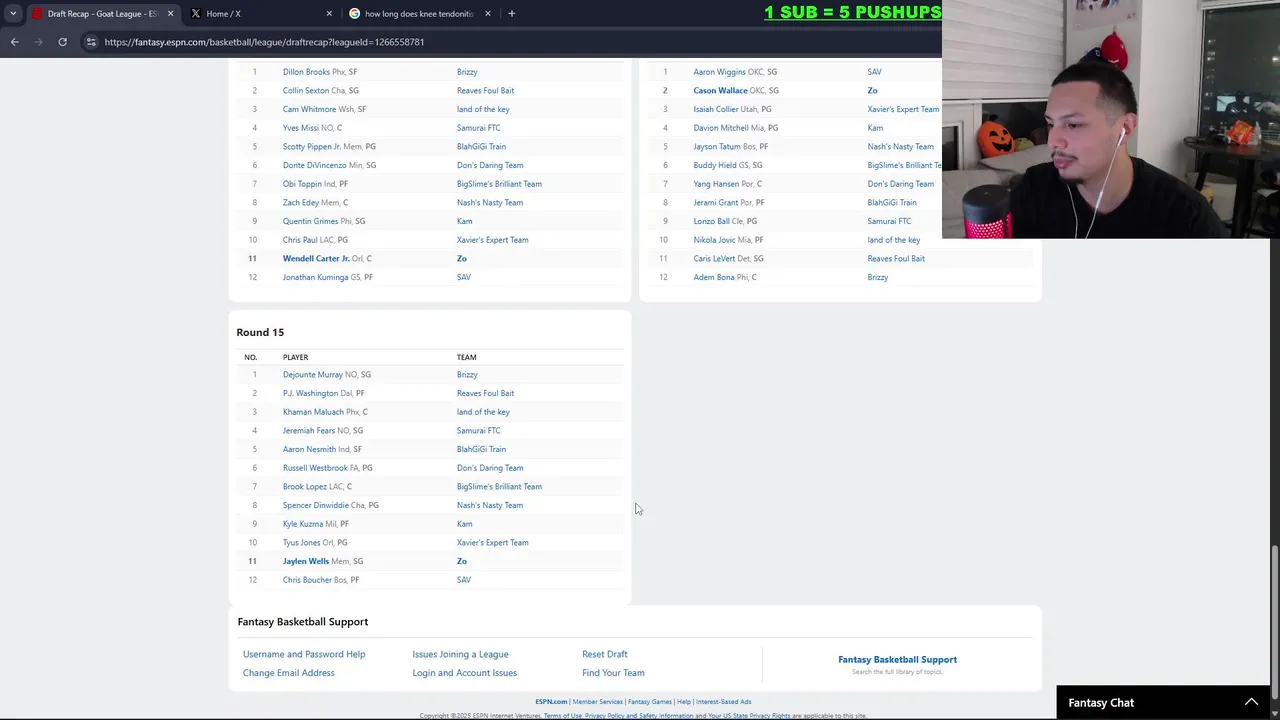Open player link Jaylen Wells
1280x720 pixels.
306,561
